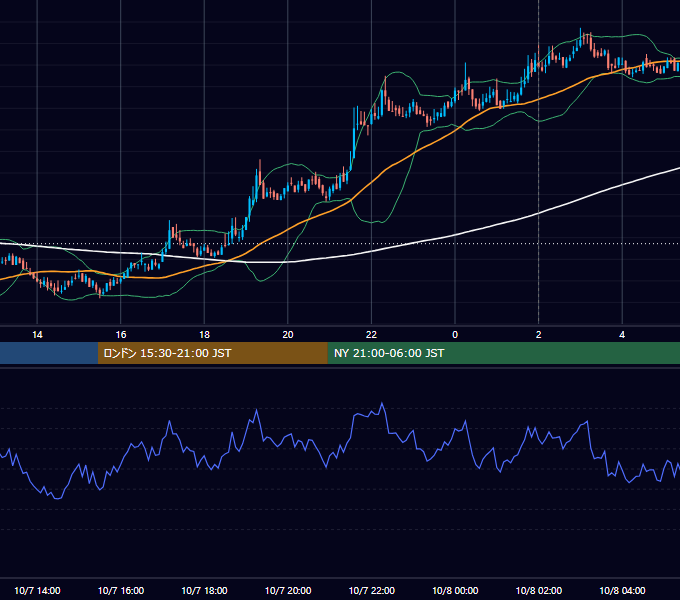Click the upper time axis label 0

455,335
